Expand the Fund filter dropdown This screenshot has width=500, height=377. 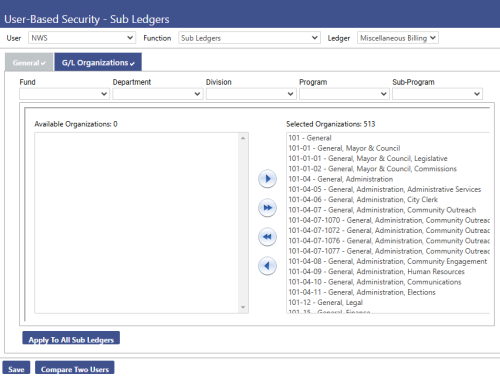(64, 94)
